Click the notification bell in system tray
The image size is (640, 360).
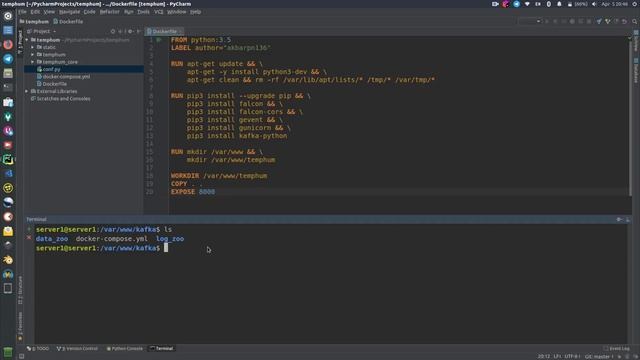pos(559,4)
